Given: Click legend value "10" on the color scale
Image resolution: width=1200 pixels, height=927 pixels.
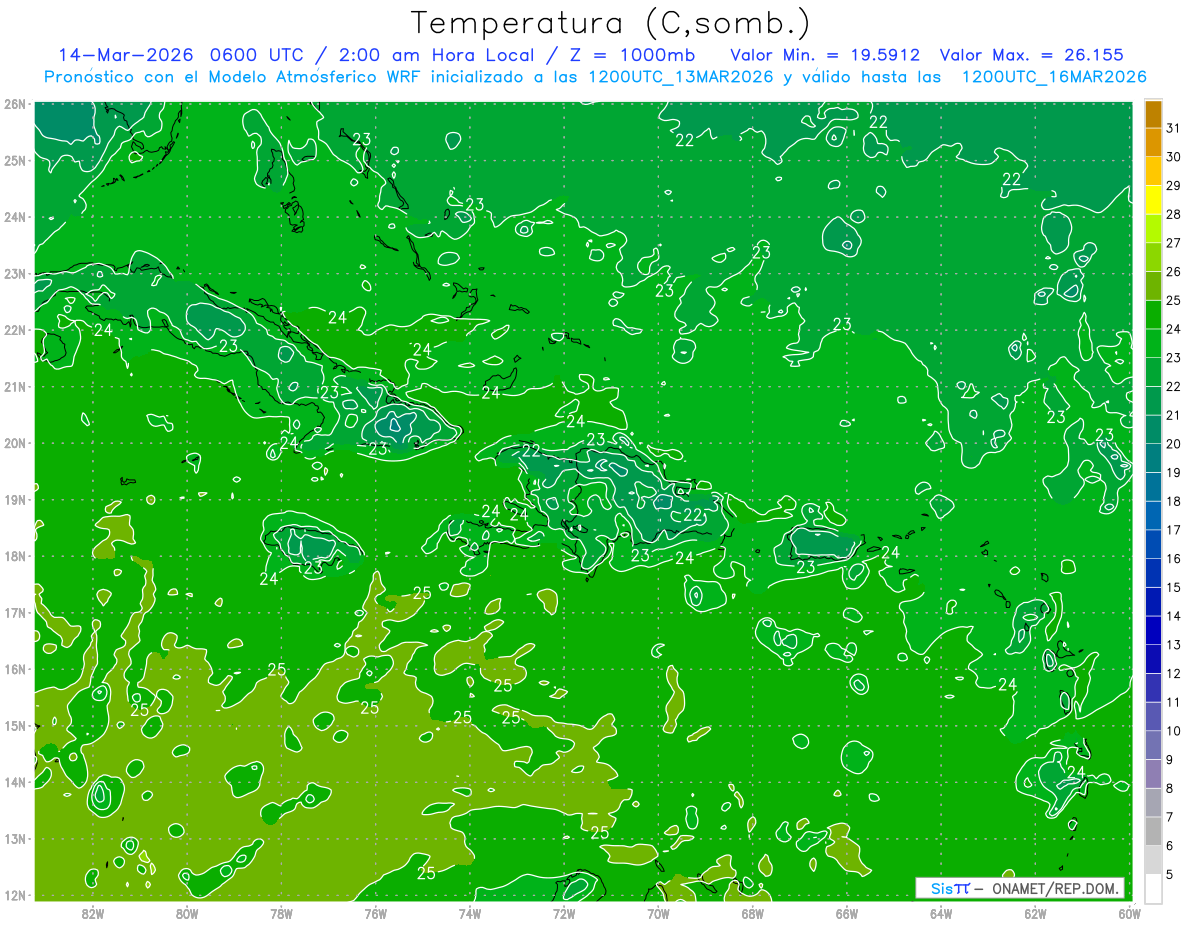Looking at the screenshot, I should coord(1173,731).
